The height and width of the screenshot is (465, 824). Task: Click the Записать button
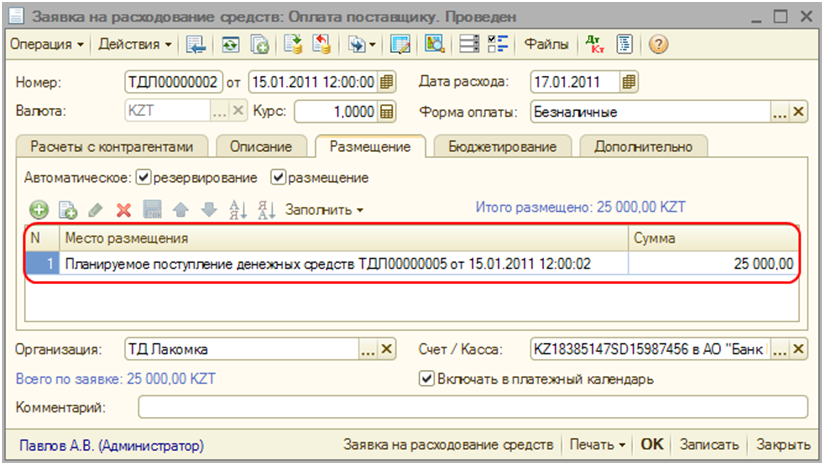pos(708,445)
